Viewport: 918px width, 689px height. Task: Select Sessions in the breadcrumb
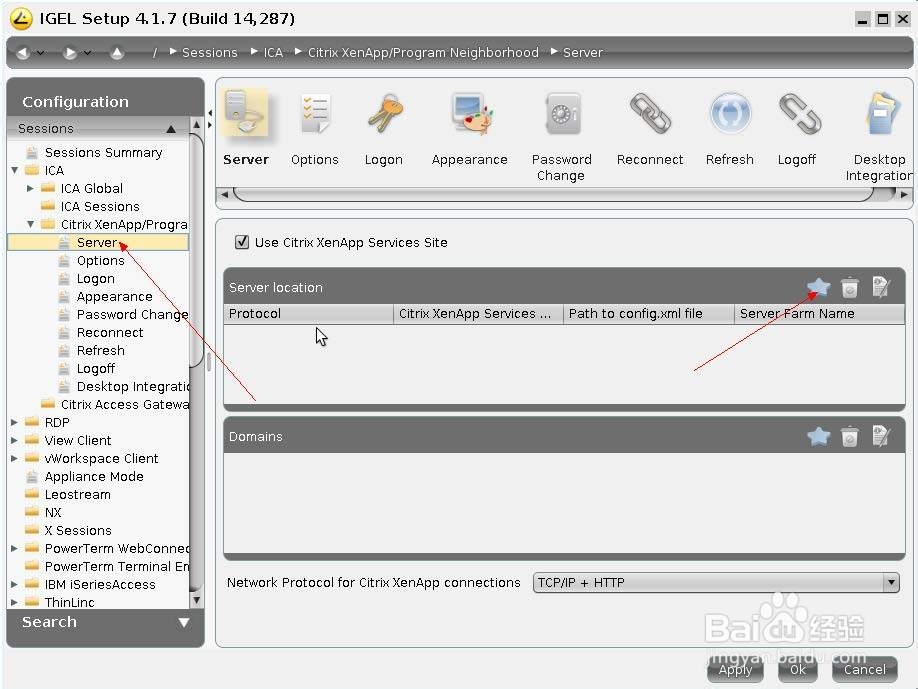pyautogui.click(x=210, y=53)
